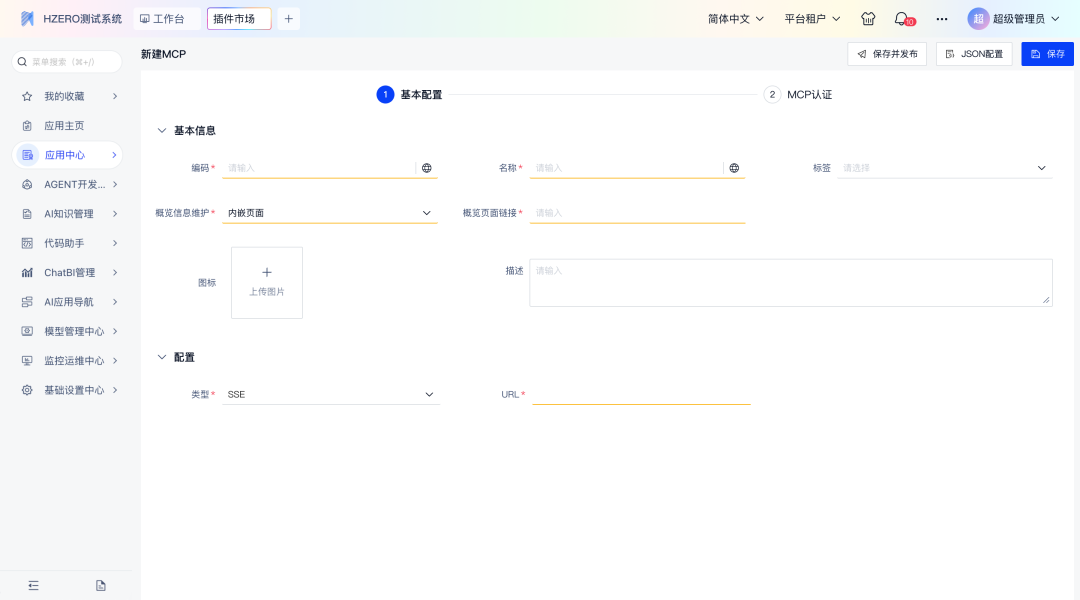The image size is (1080, 600).
Task: Open the three-dots more options menu
Action: [941, 19]
